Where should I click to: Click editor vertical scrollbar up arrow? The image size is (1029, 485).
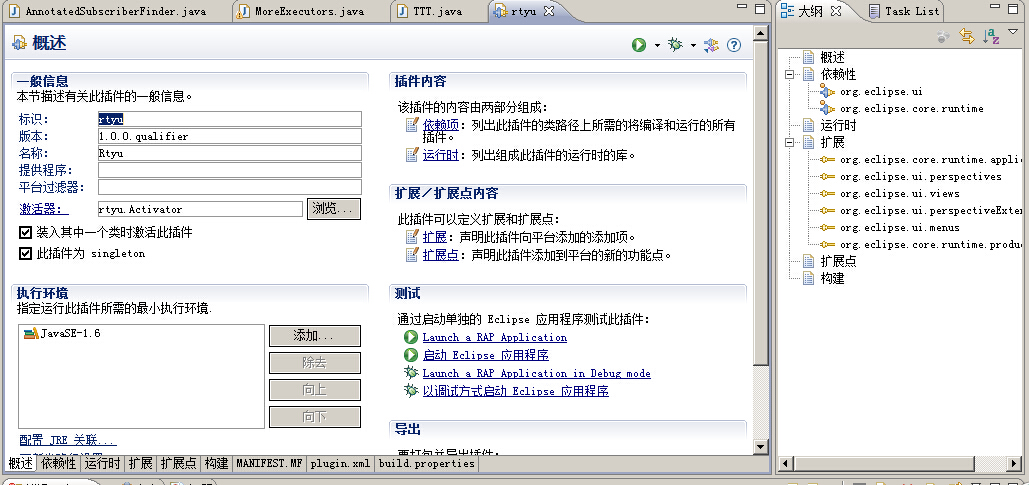point(761,33)
